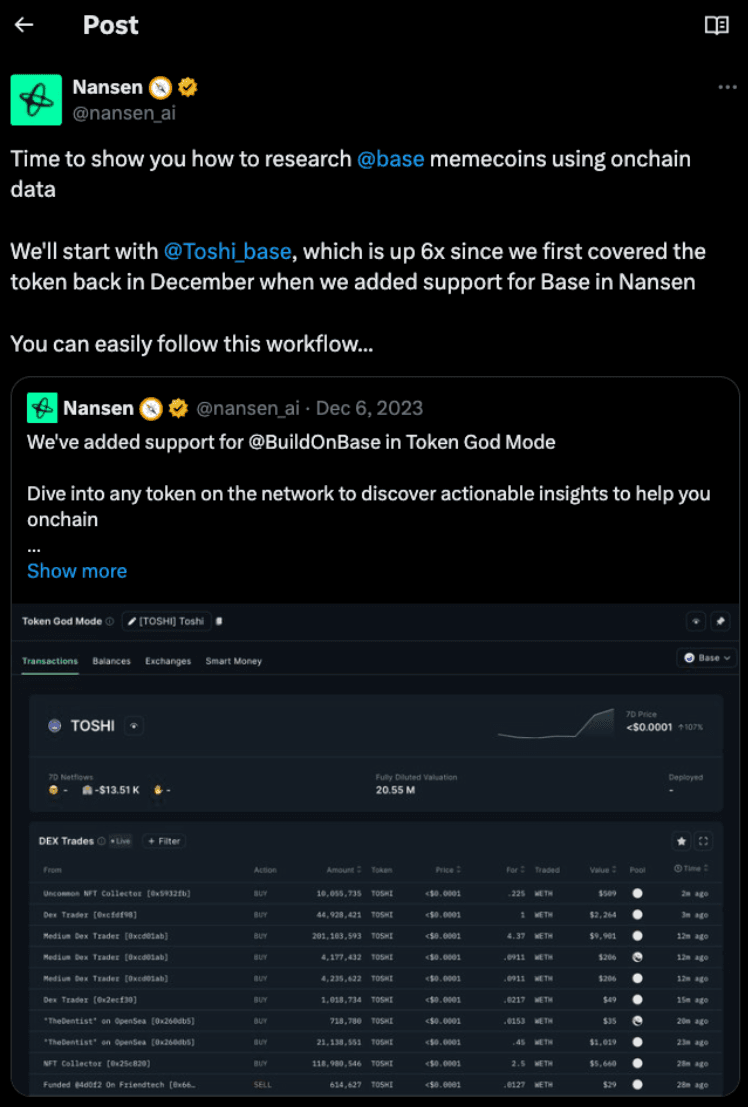The image size is (748, 1108).
Task: Switch to the Balances tab
Action: click(111, 661)
